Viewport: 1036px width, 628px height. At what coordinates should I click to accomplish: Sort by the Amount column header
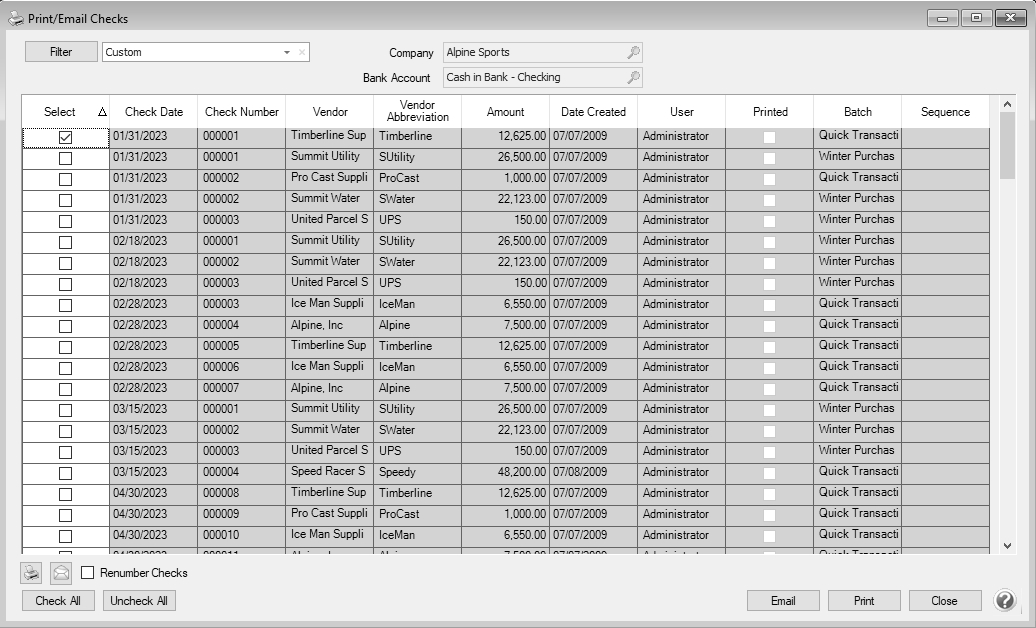(x=505, y=112)
